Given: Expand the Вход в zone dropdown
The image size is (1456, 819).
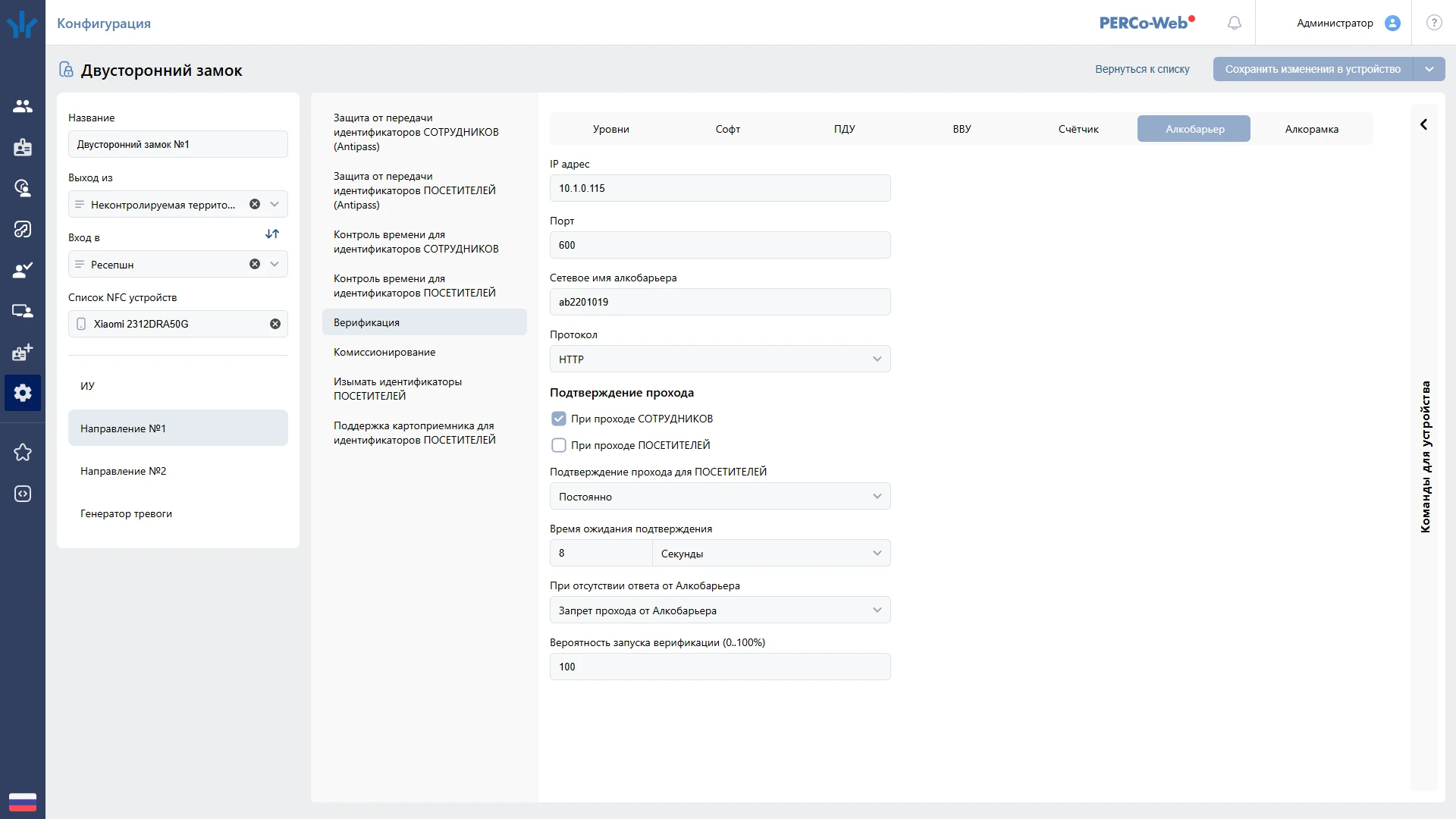Looking at the screenshot, I should [x=275, y=264].
